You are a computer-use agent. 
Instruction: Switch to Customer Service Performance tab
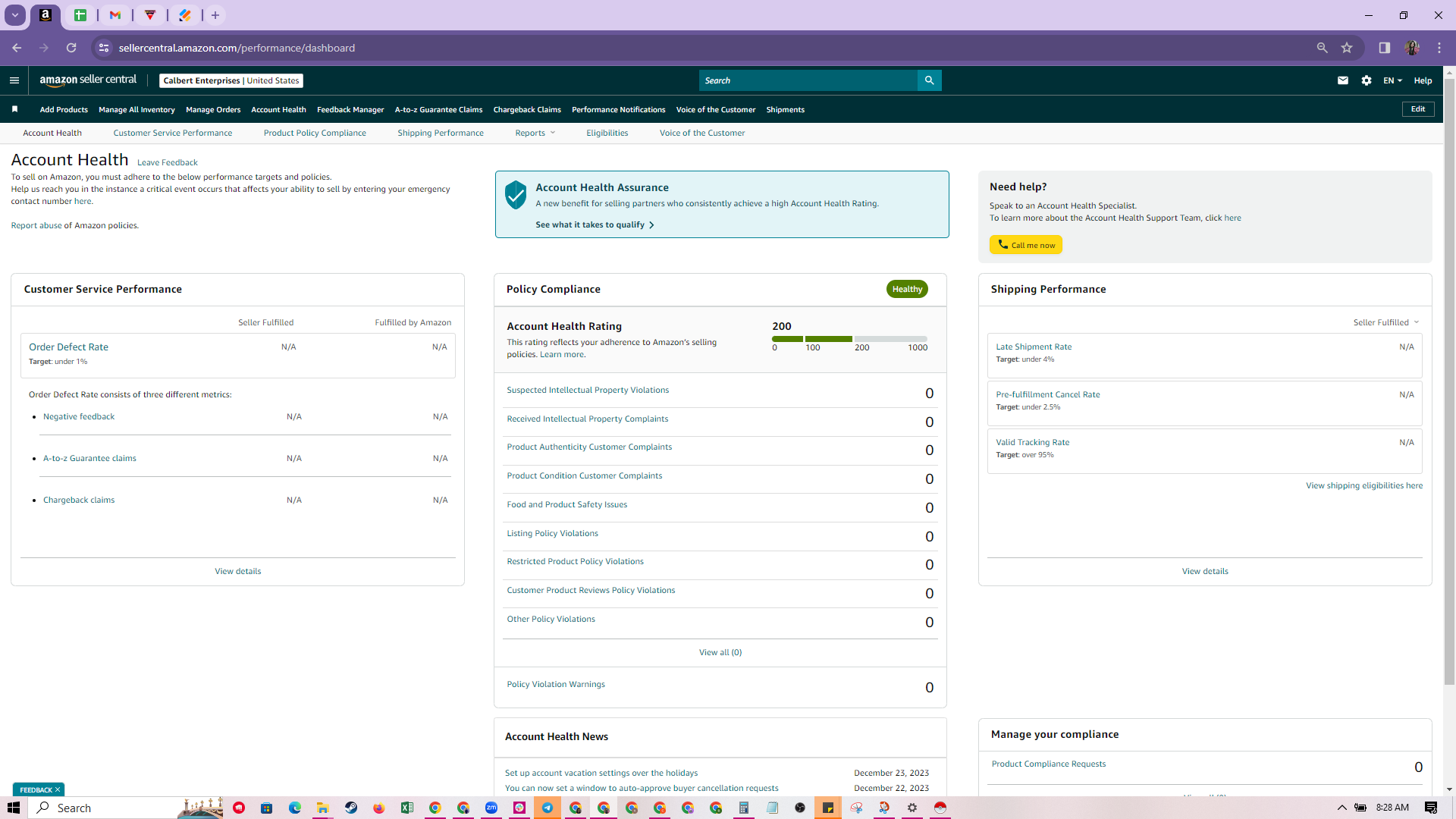coord(173,133)
